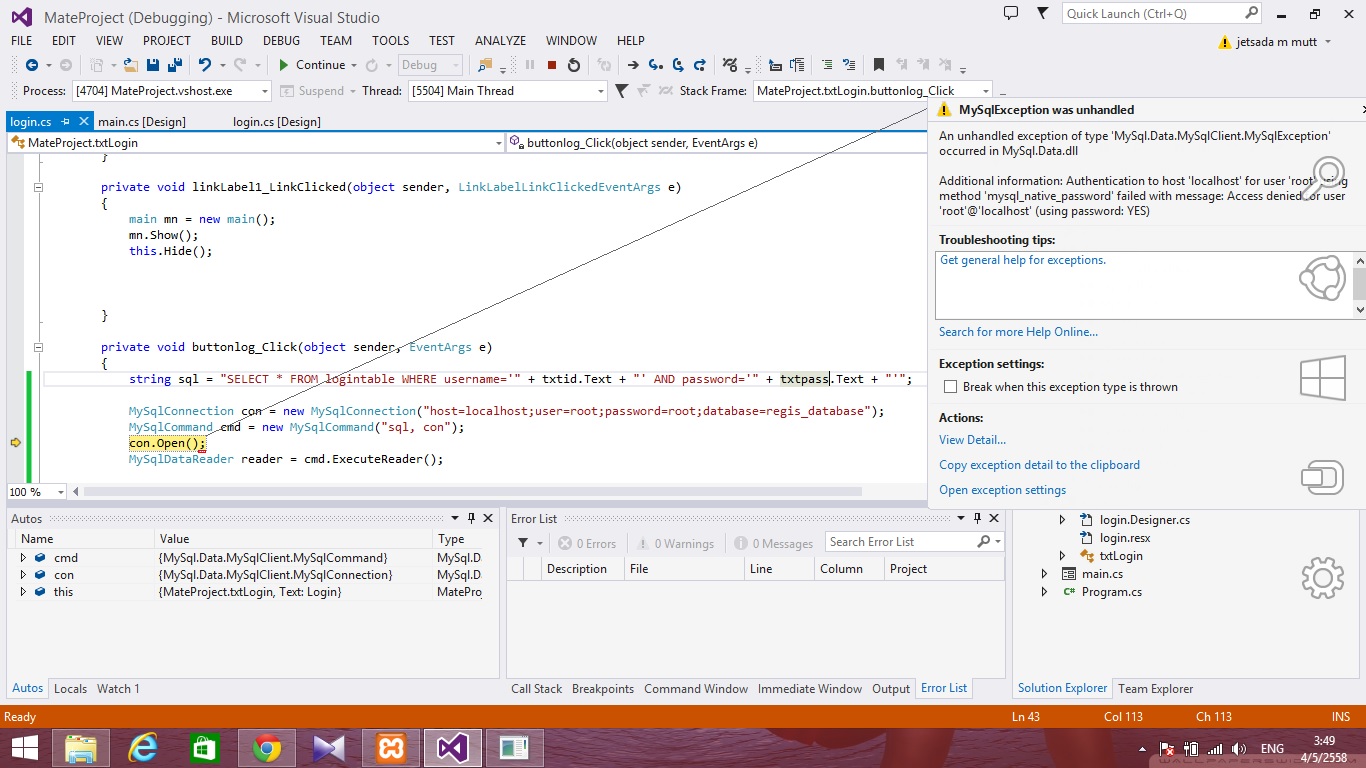Click the thread filter funnel icon

pos(621,91)
